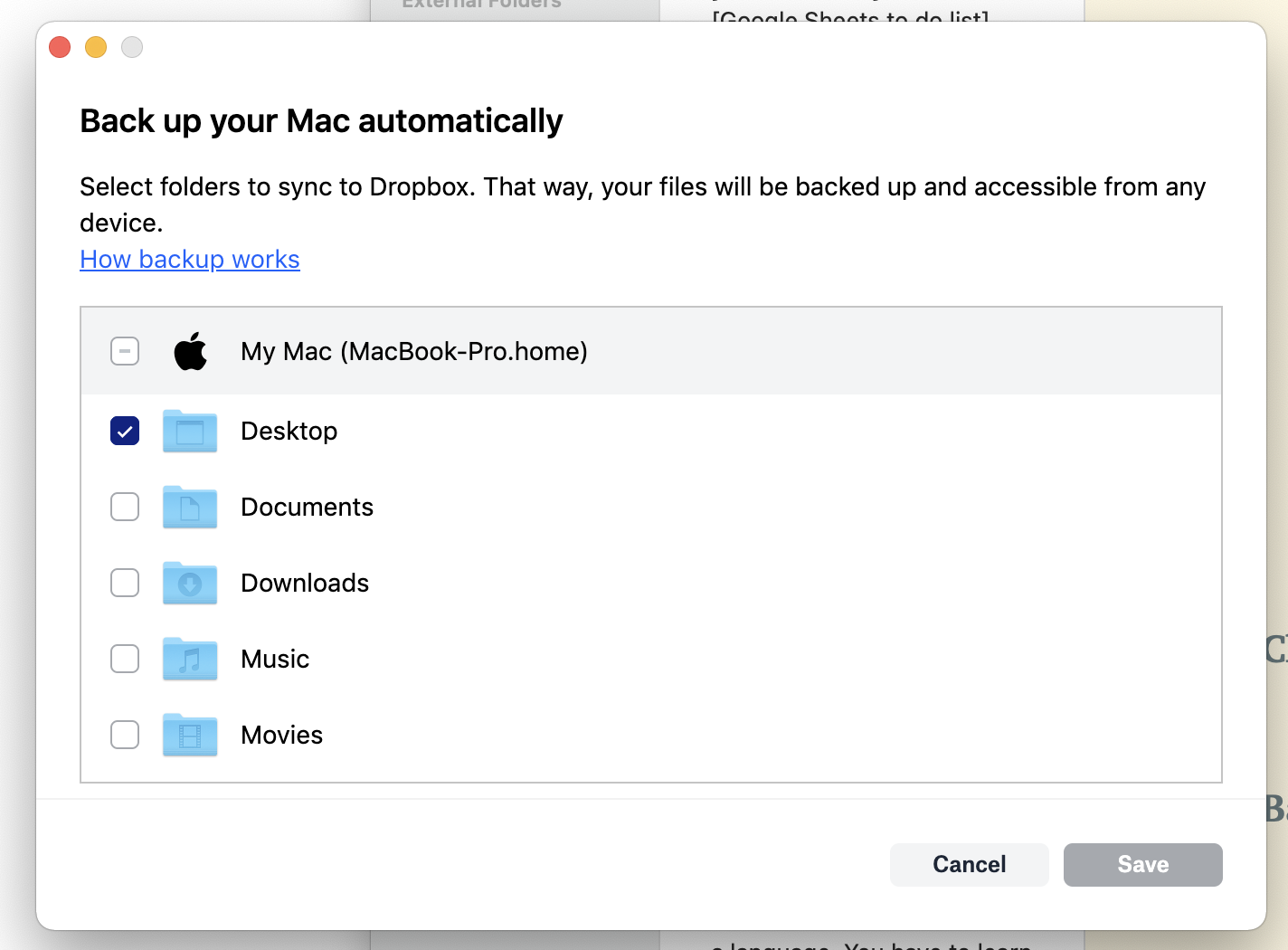Tick the Music folder checkbox
Image resolution: width=1288 pixels, height=950 pixels.
point(125,659)
